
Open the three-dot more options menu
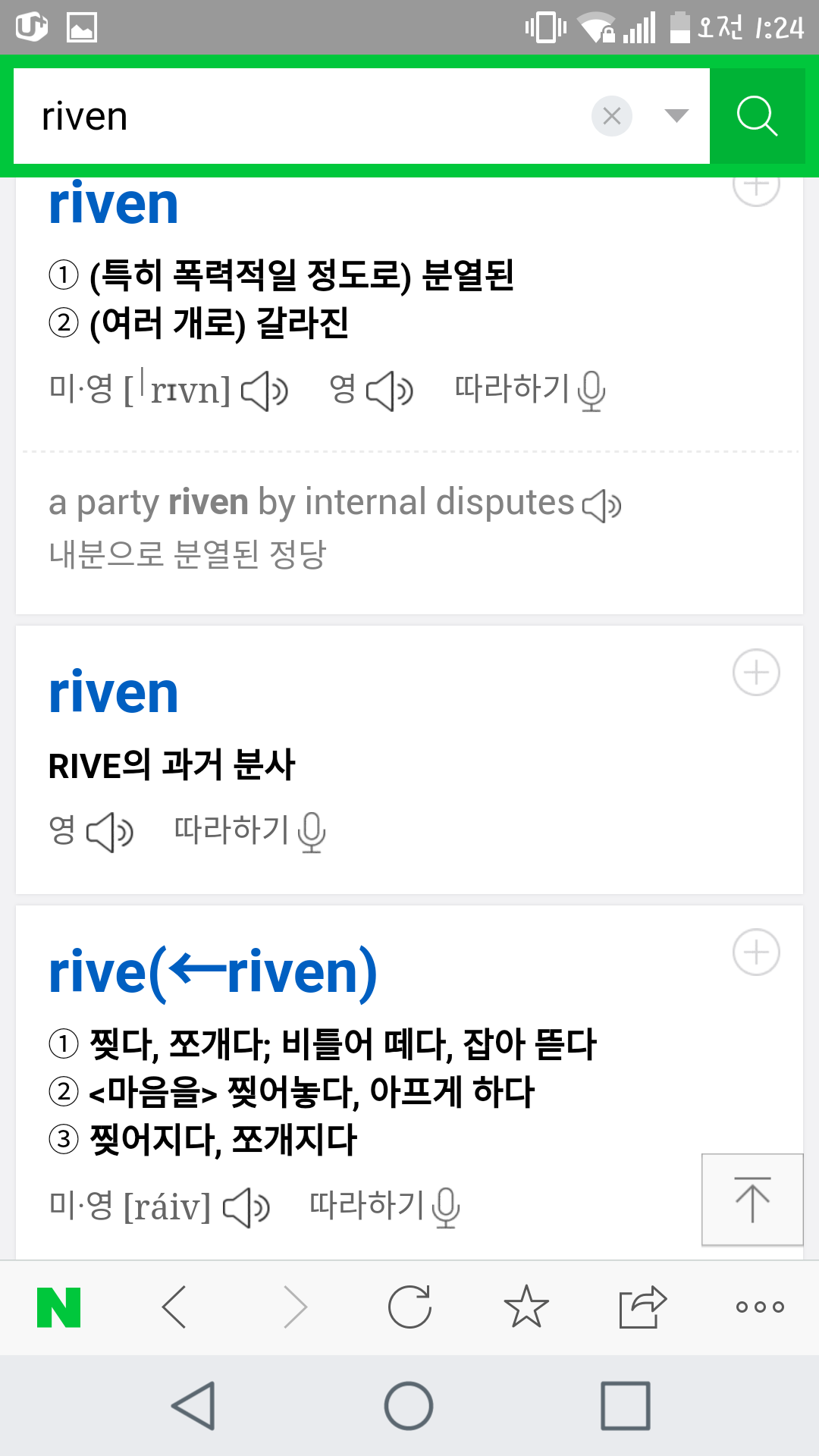(x=760, y=1307)
